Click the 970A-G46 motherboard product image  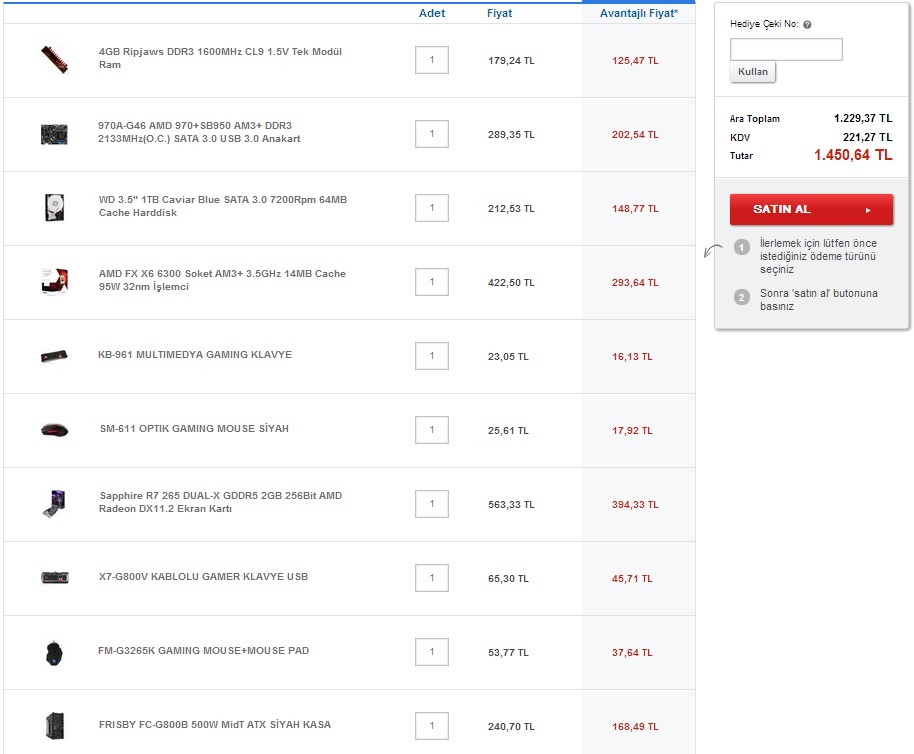coord(54,133)
